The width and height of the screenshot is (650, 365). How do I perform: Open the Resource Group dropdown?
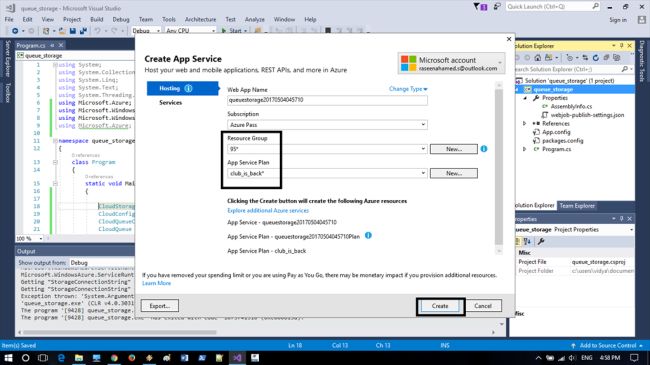coord(327,149)
